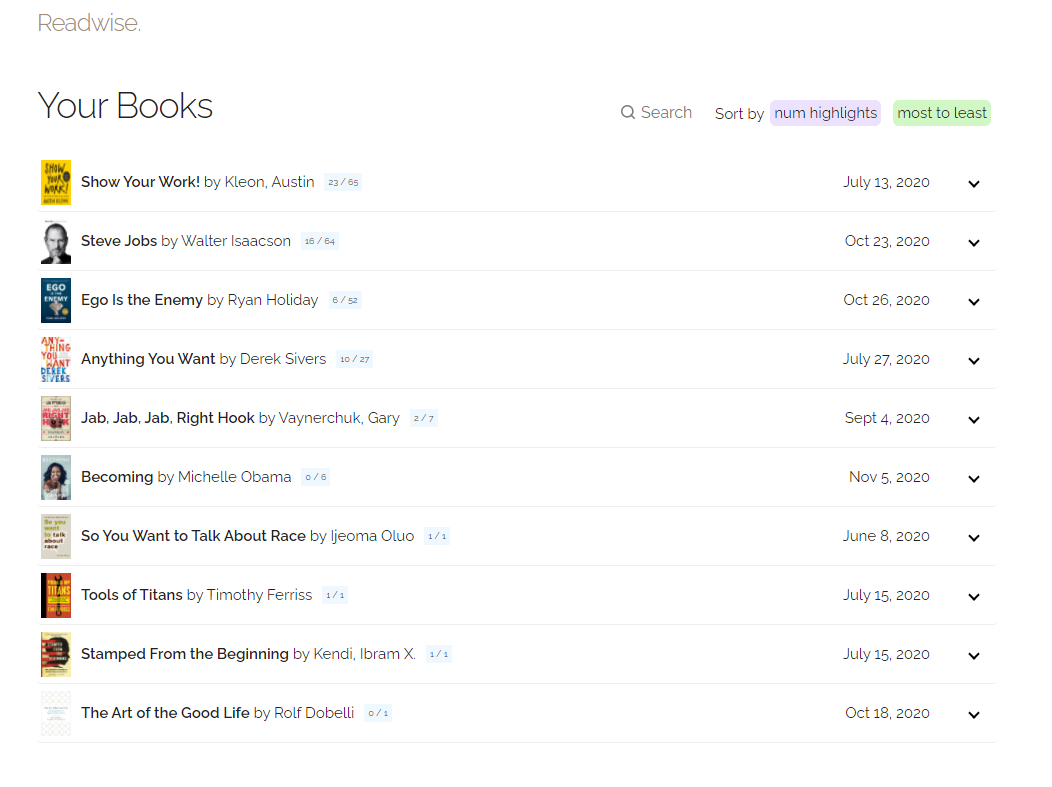Open Becoming cover thumbnail
The height and width of the screenshot is (787, 1052).
[56, 478]
